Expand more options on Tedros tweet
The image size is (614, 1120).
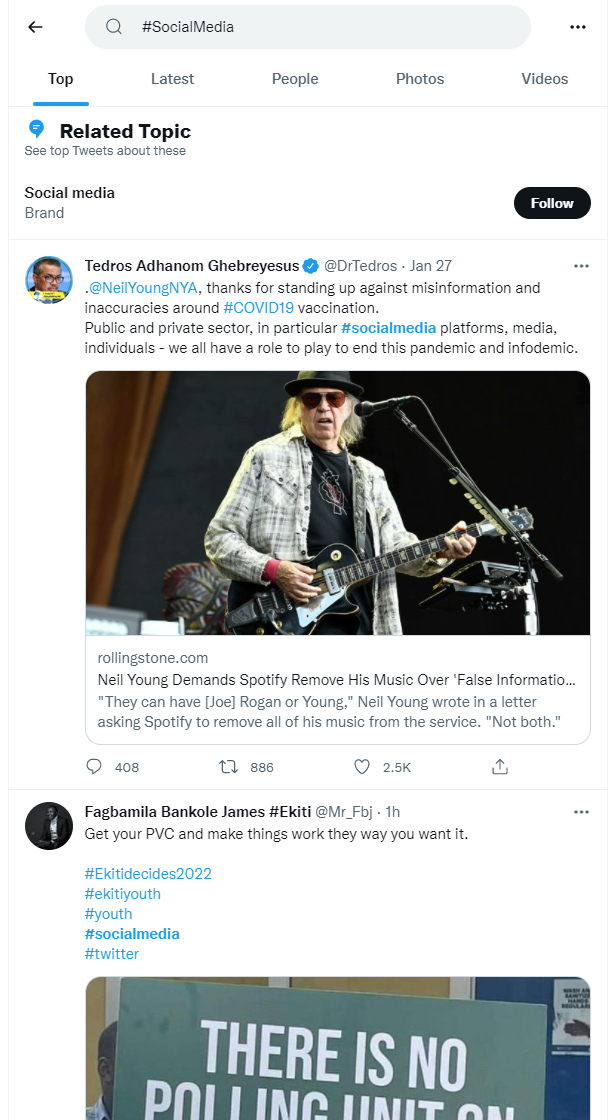[x=581, y=266]
